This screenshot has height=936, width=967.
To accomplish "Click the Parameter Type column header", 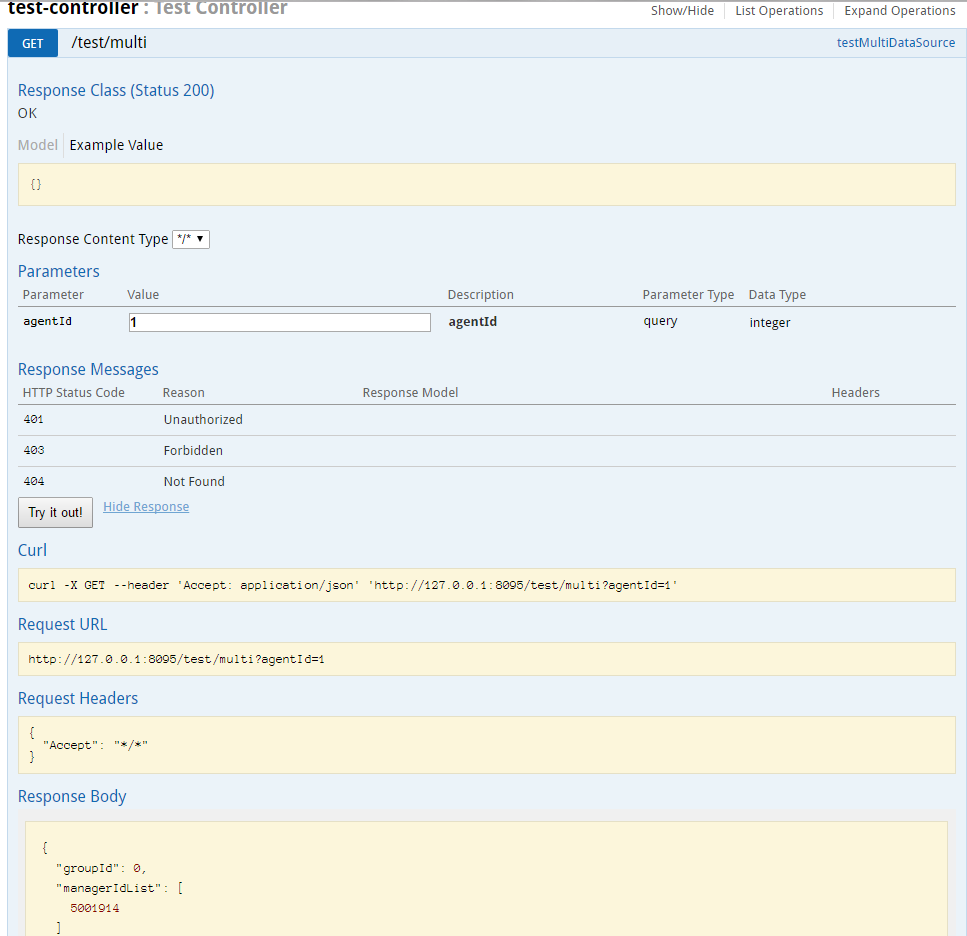I will pyautogui.click(x=688, y=295).
